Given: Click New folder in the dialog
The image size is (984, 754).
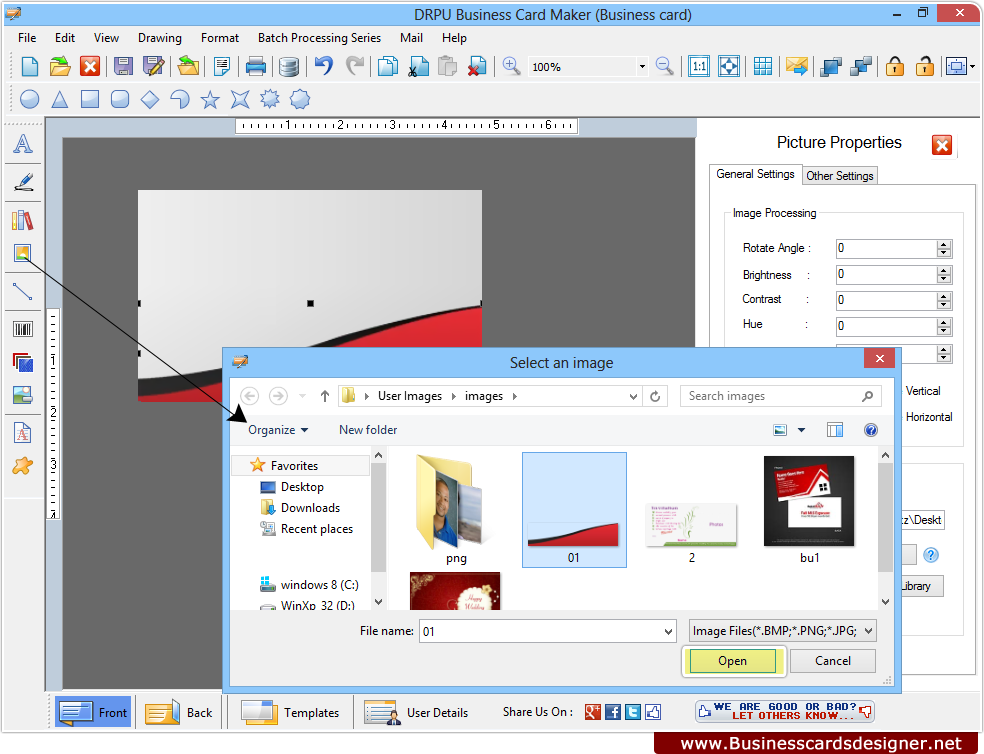Looking at the screenshot, I should (368, 430).
